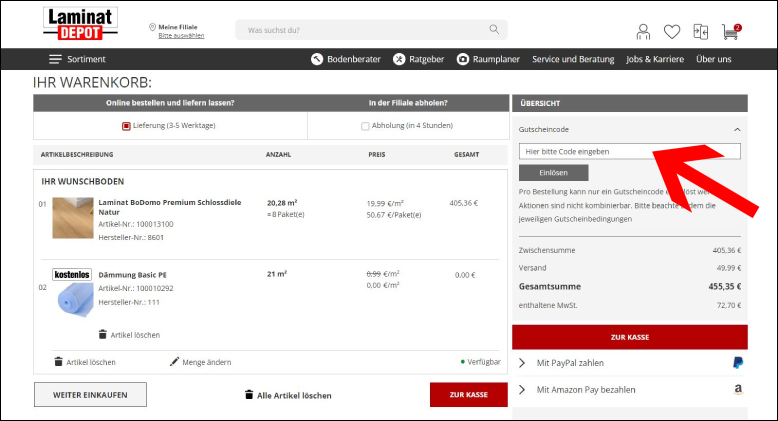
Task: Open Service und Beratung menu
Action: (573, 59)
